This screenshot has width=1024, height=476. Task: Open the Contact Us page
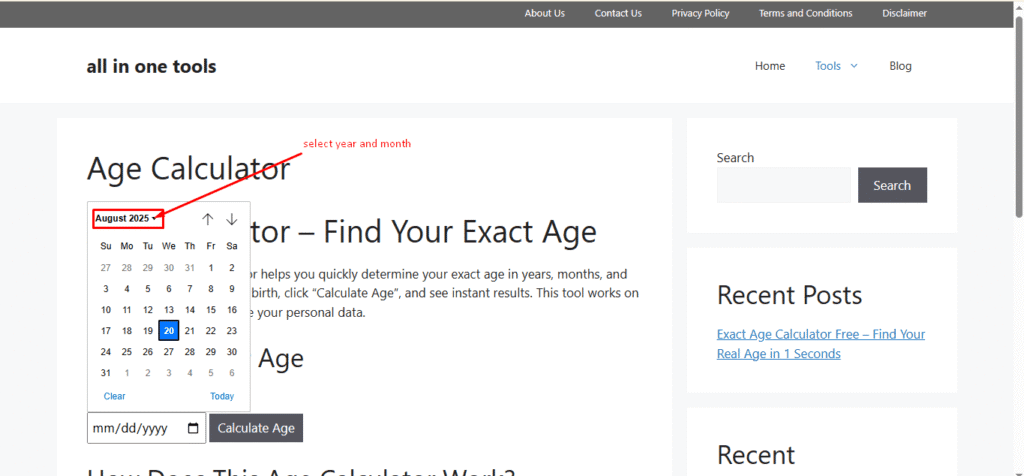(618, 13)
